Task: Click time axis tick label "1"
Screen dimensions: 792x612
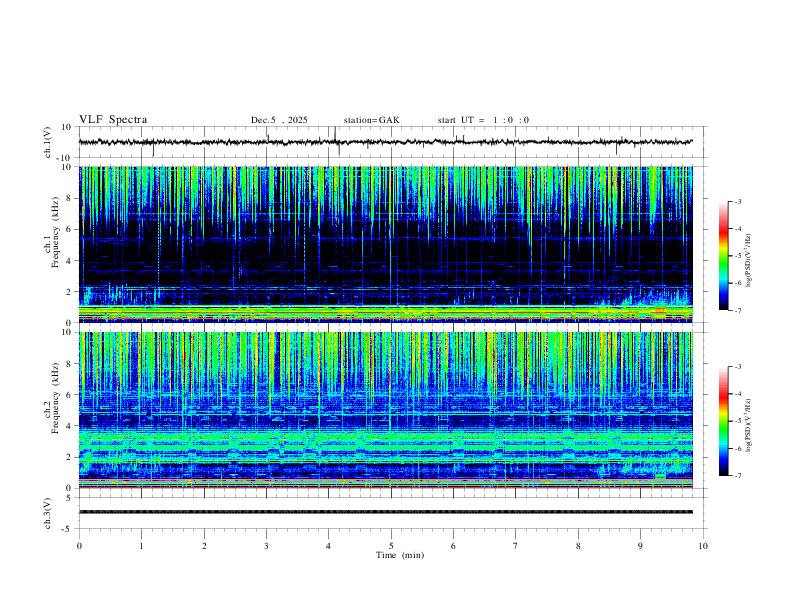Action: [141, 546]
